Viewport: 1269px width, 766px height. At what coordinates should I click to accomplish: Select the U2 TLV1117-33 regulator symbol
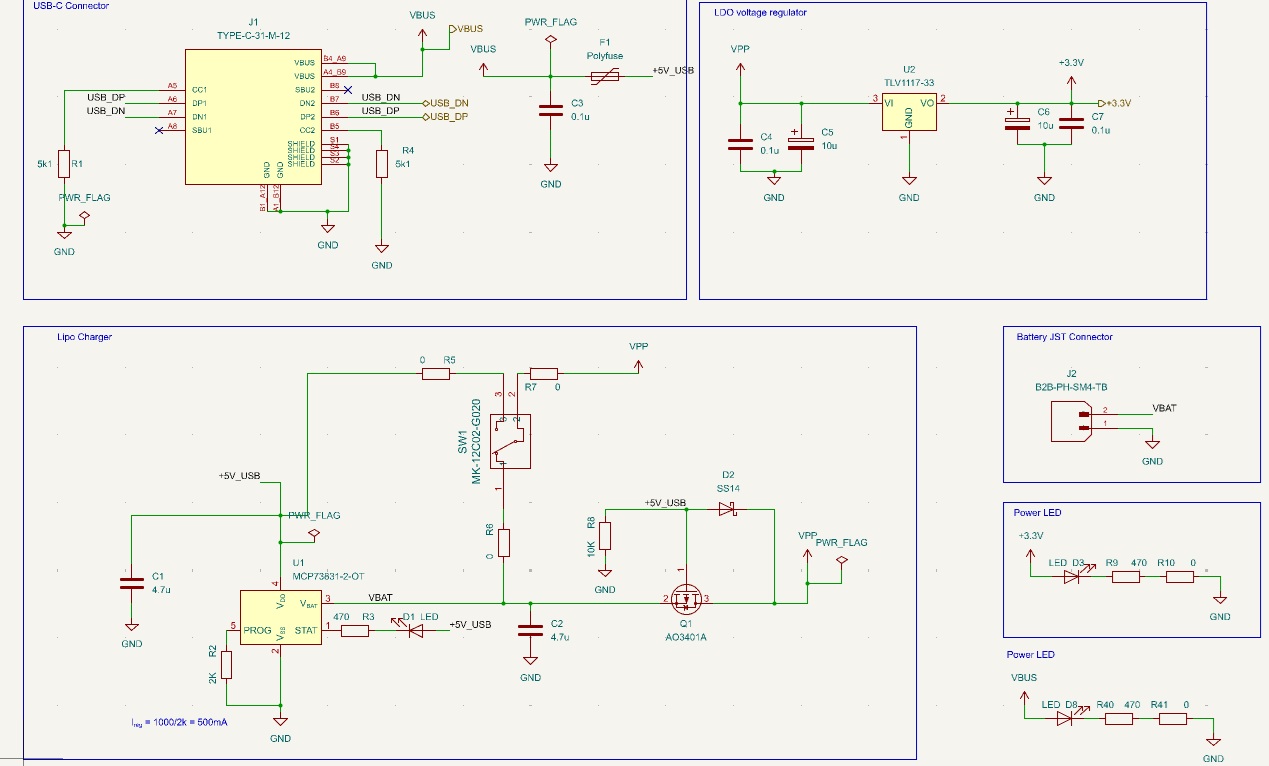pyautogui.click(x=909, y=113)
